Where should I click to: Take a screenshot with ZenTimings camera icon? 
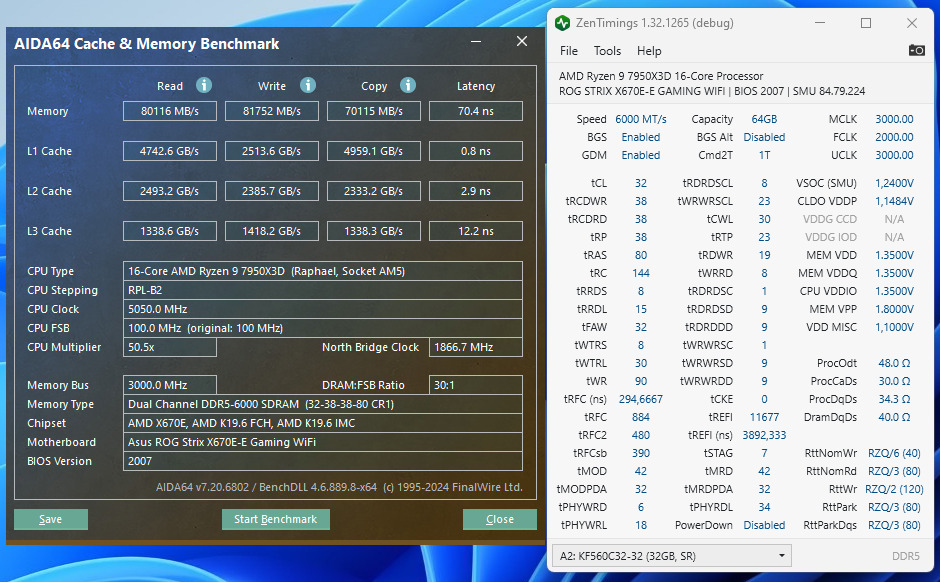click(x=917, y=50)
